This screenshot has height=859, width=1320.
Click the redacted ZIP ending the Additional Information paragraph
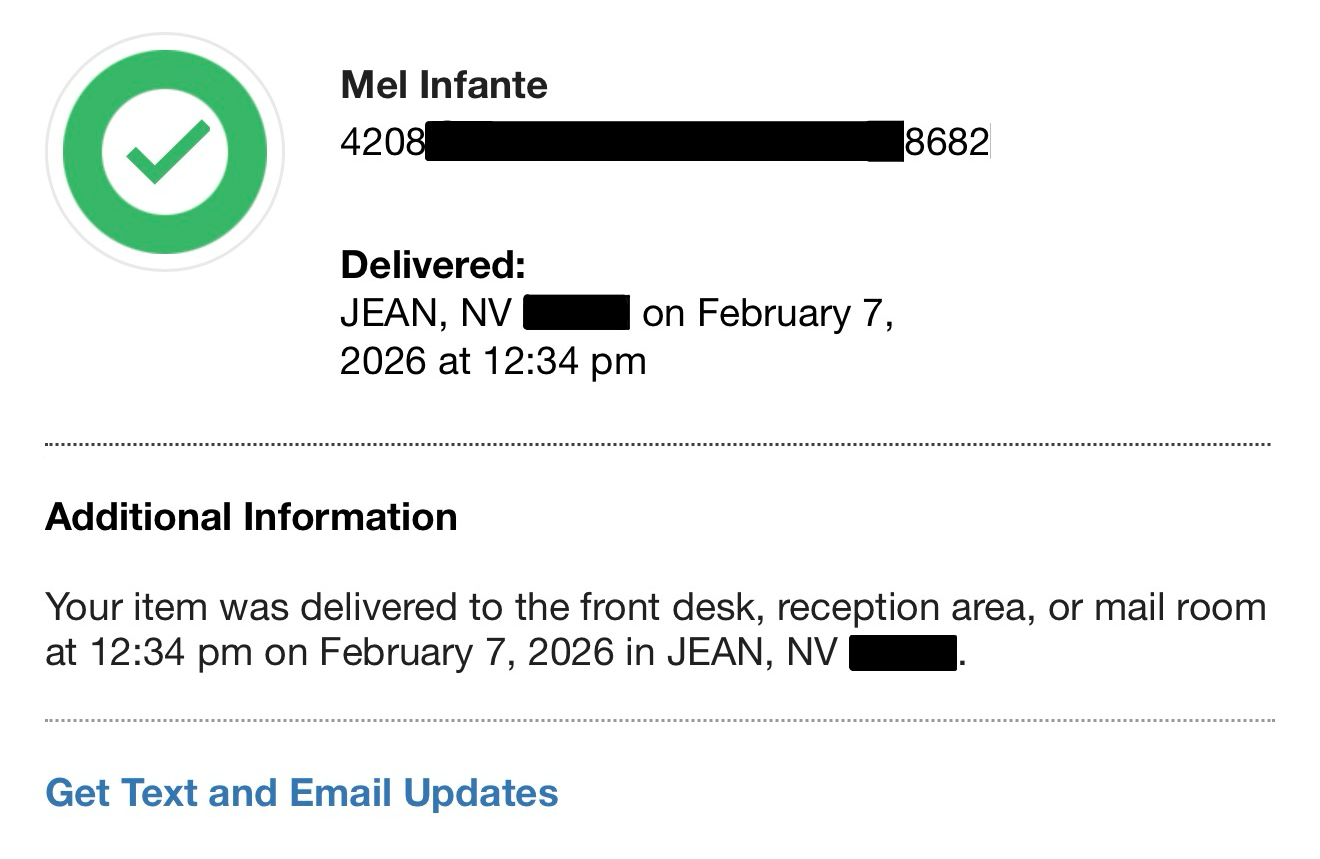click(902, 653)
